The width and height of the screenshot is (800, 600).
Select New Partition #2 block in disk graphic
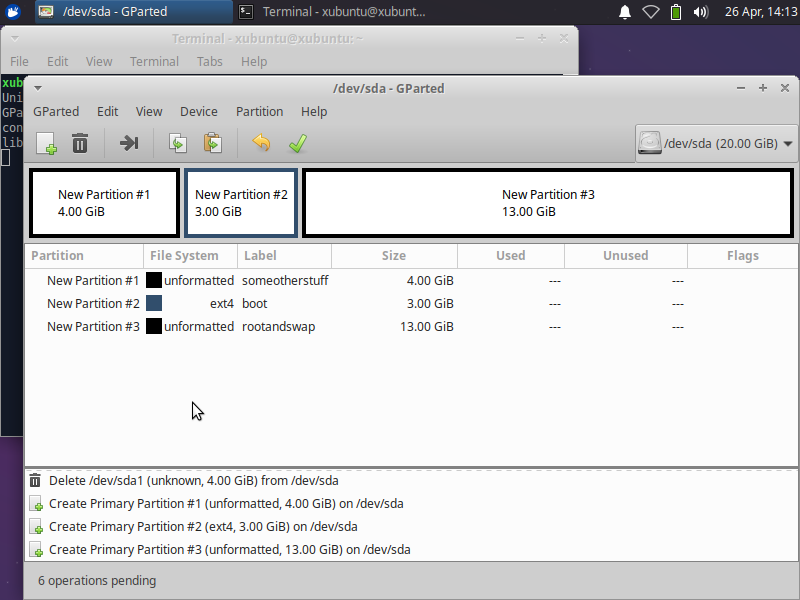pos(241,203)
